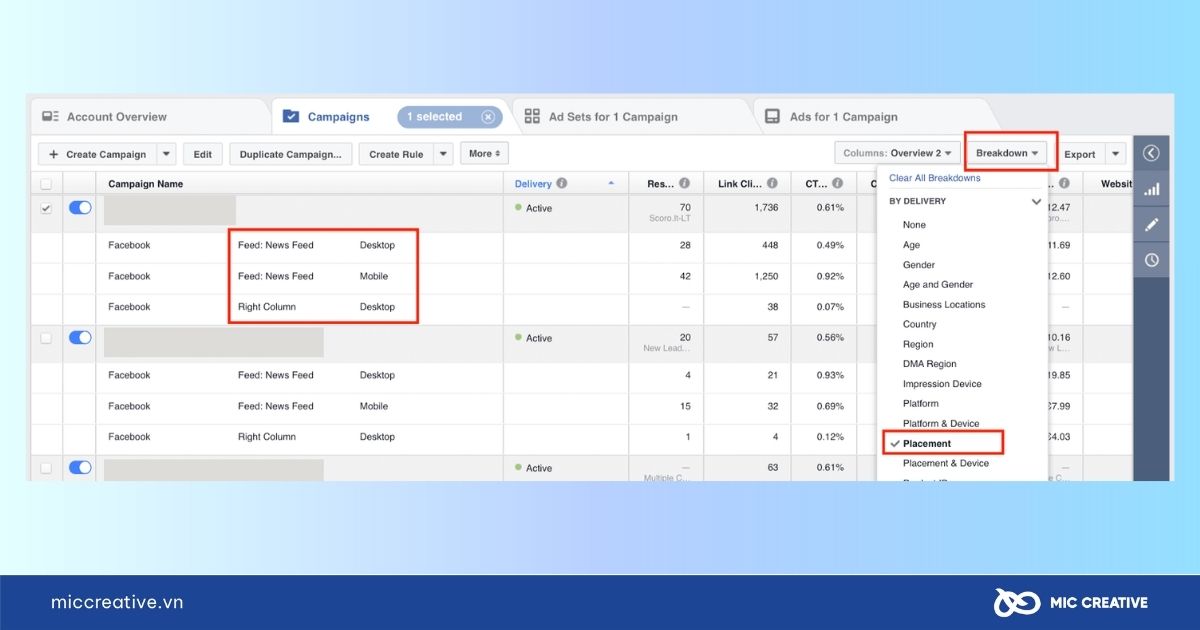Click the info icon beside Link Cli... header
This screenshot has width=1200, height=630.
pyautogui.click(x=773, y=184)
